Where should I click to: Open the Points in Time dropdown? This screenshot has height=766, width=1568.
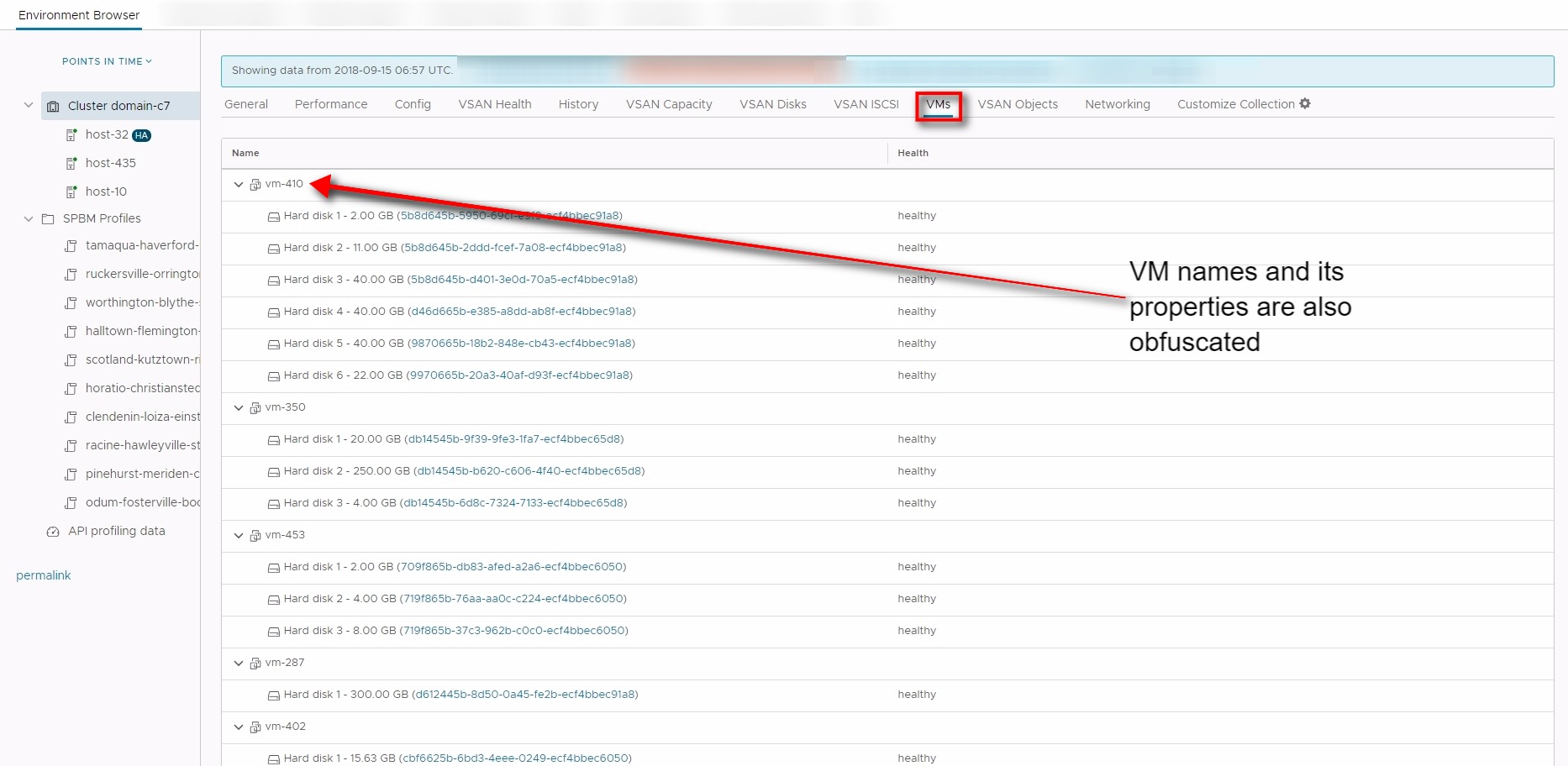tap(107, 61)
